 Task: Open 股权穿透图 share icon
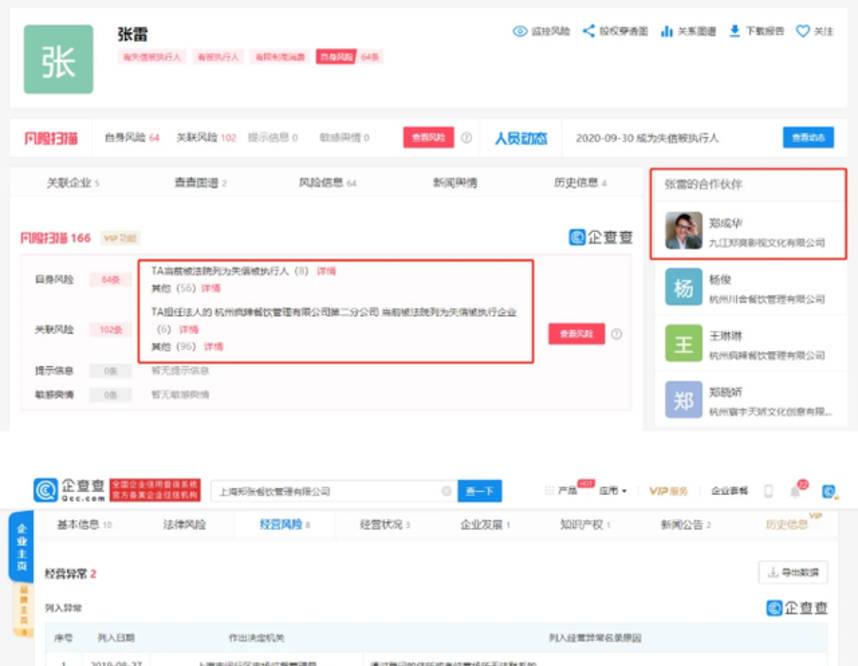[589, 31]
